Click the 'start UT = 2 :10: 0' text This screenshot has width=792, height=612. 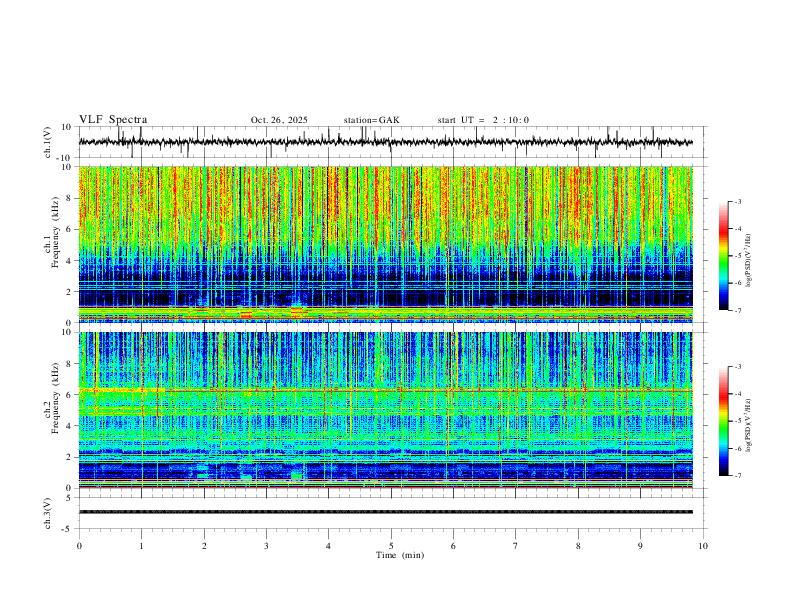483,120
